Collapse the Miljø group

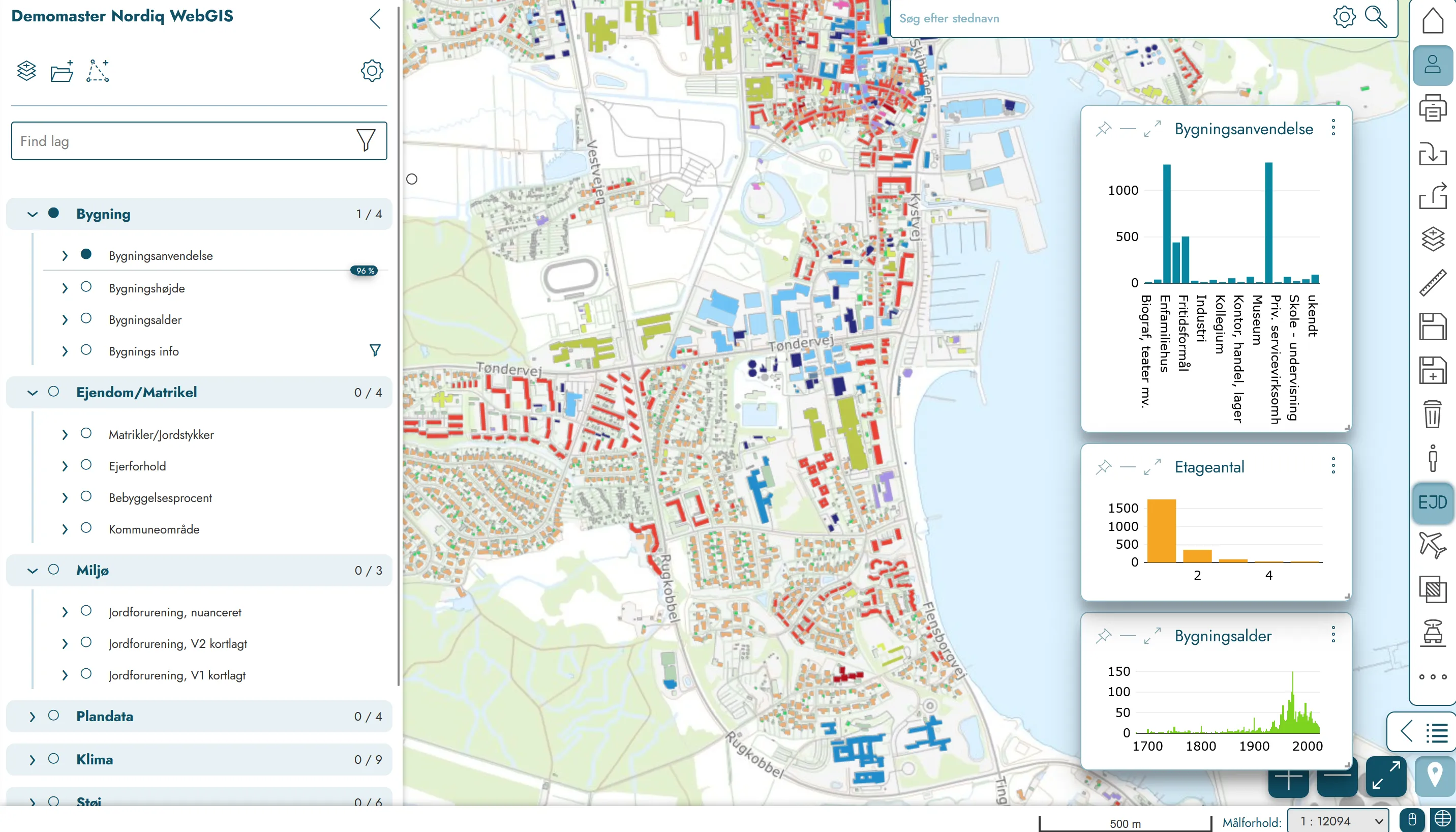coord(33,571)
